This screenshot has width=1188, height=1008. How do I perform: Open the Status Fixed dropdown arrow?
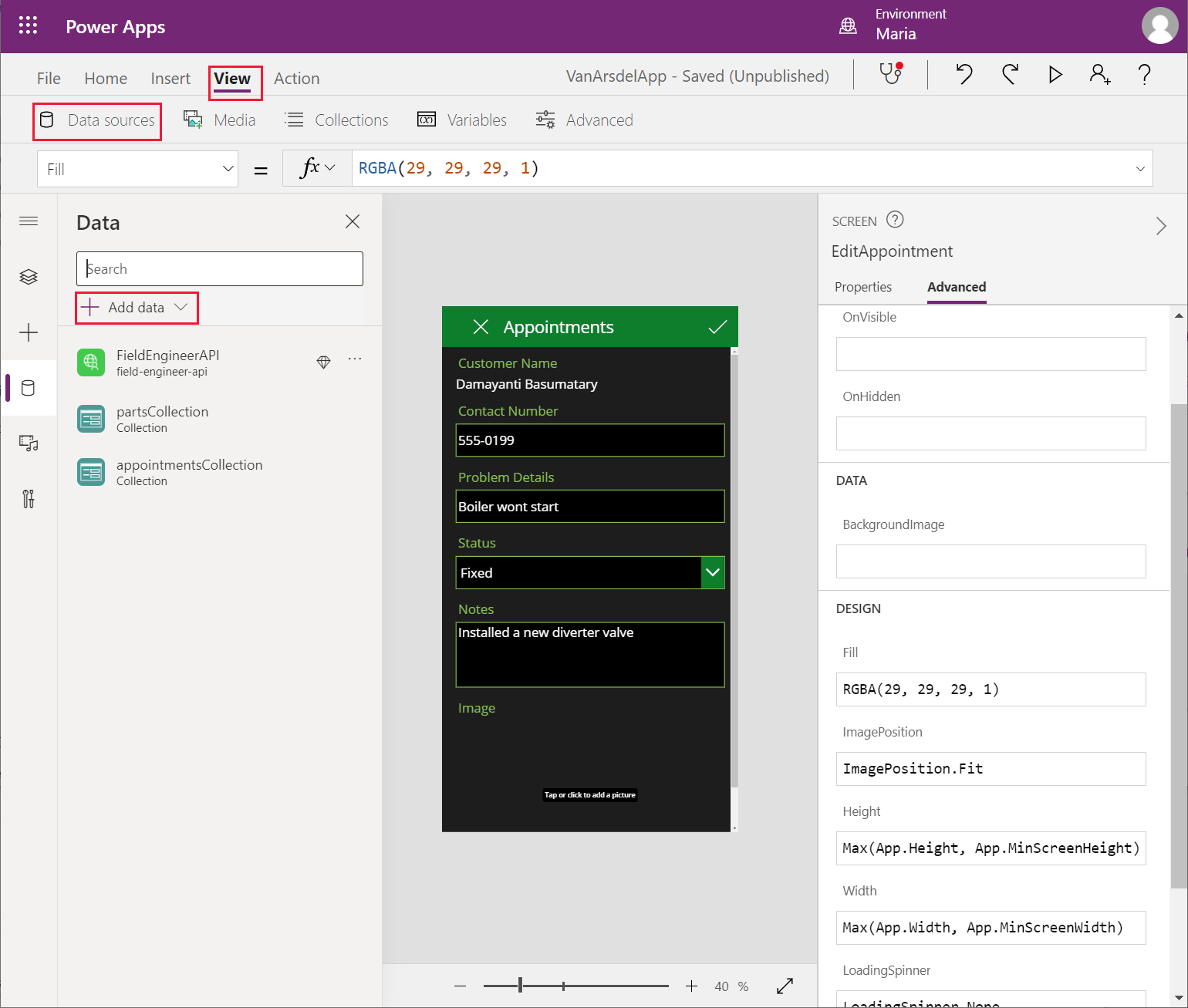[713, 572]
